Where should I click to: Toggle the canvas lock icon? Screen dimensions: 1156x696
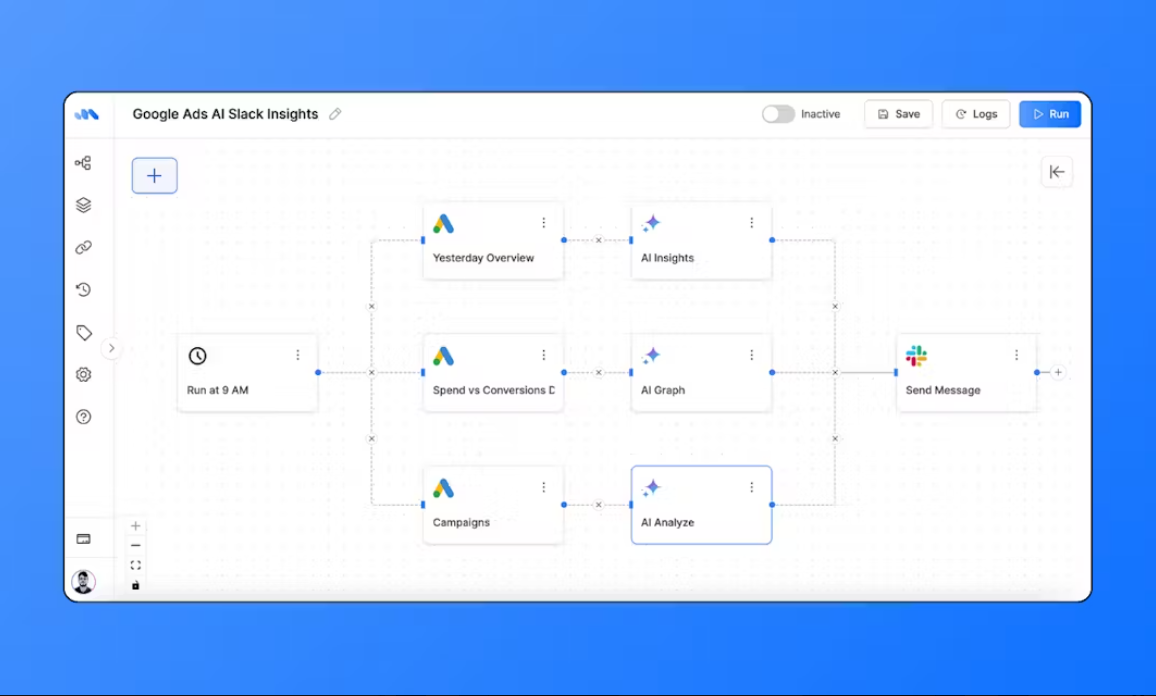click(x=136, y=585)
